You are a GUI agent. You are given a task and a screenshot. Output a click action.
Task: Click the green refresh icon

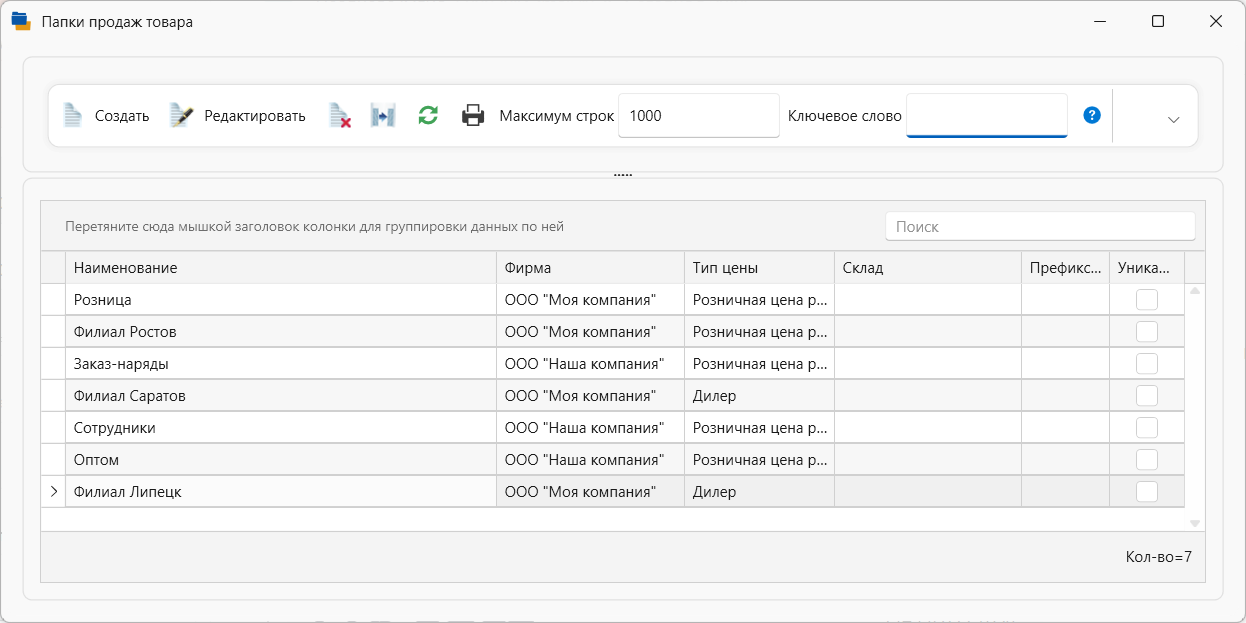coord(428,116)
